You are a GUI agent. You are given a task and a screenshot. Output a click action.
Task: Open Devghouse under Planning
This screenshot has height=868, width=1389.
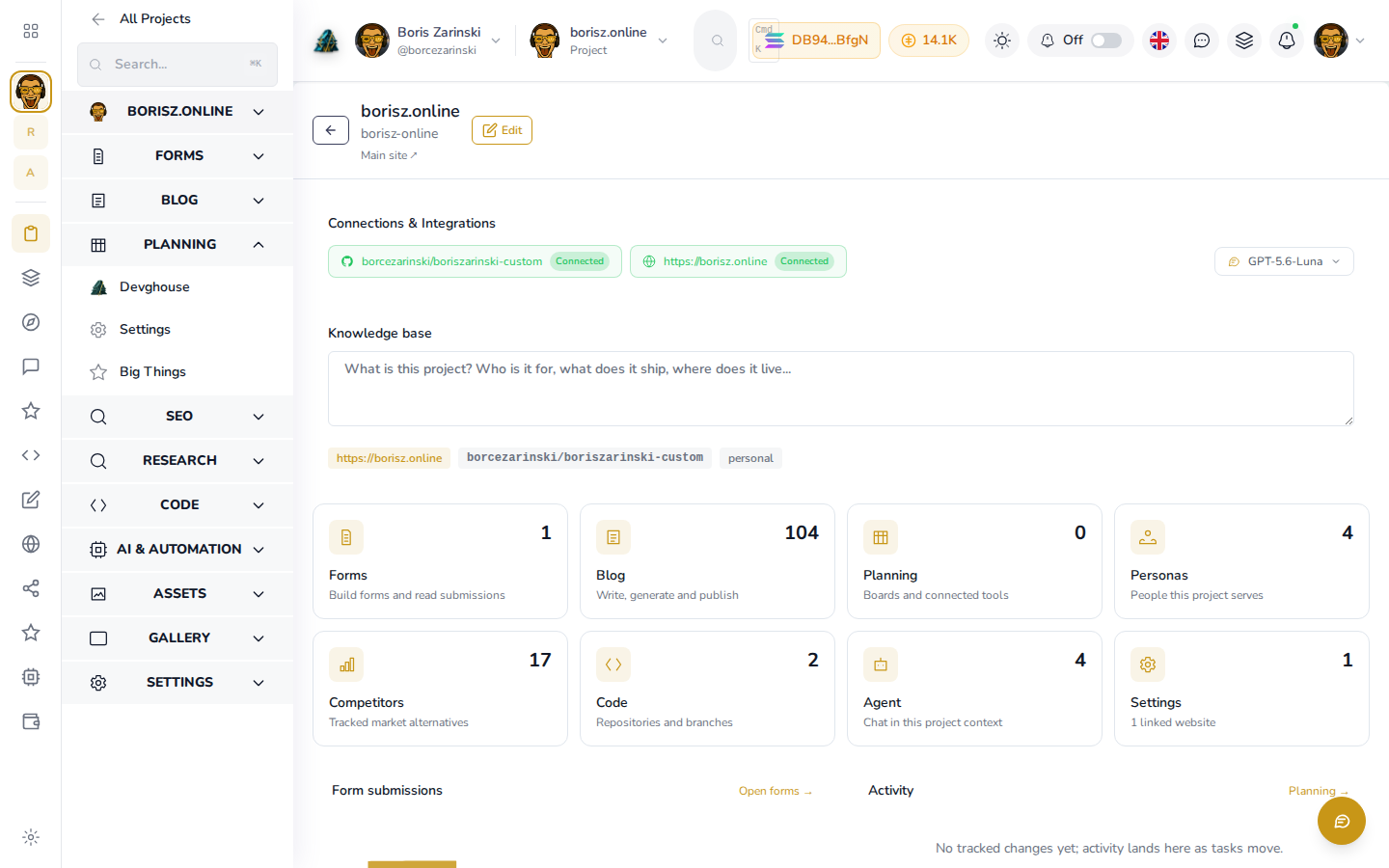pos(177,287)
